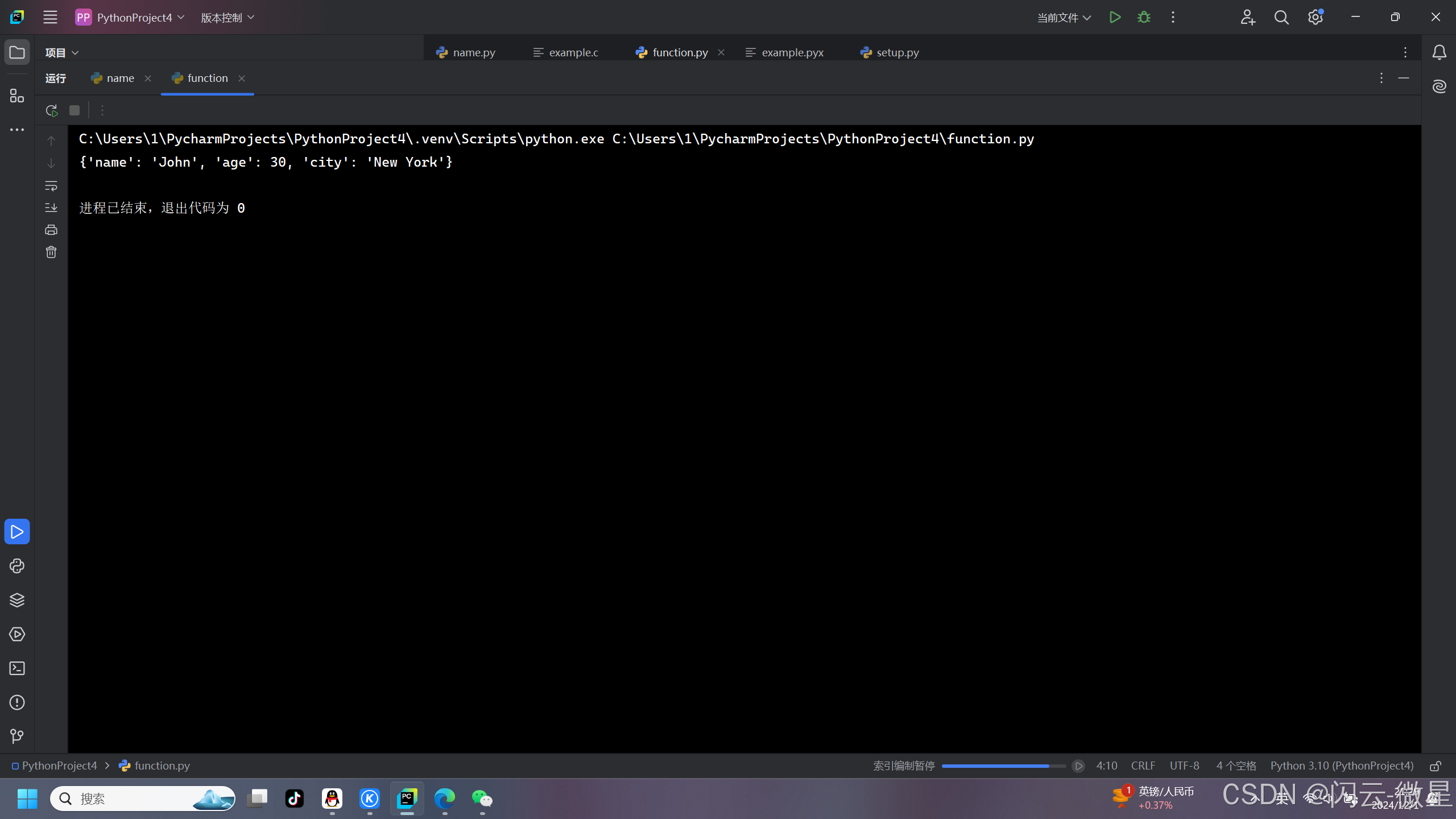
Task: Open editor tabs more options menu
Action: click(1405, 52)
